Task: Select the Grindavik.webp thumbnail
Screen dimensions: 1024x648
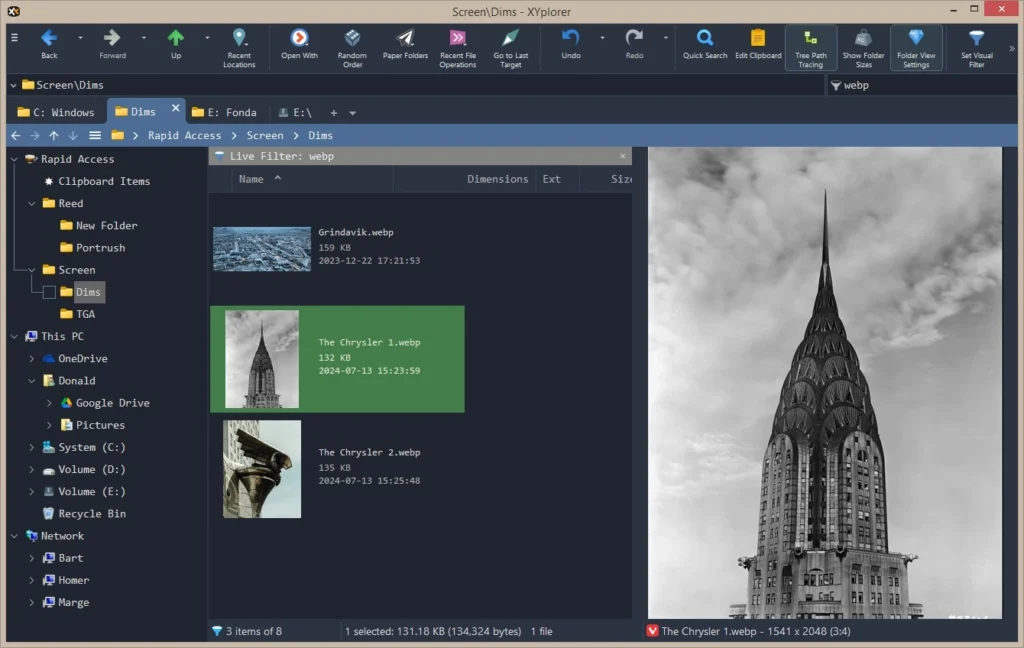Action: click(262, 248)
